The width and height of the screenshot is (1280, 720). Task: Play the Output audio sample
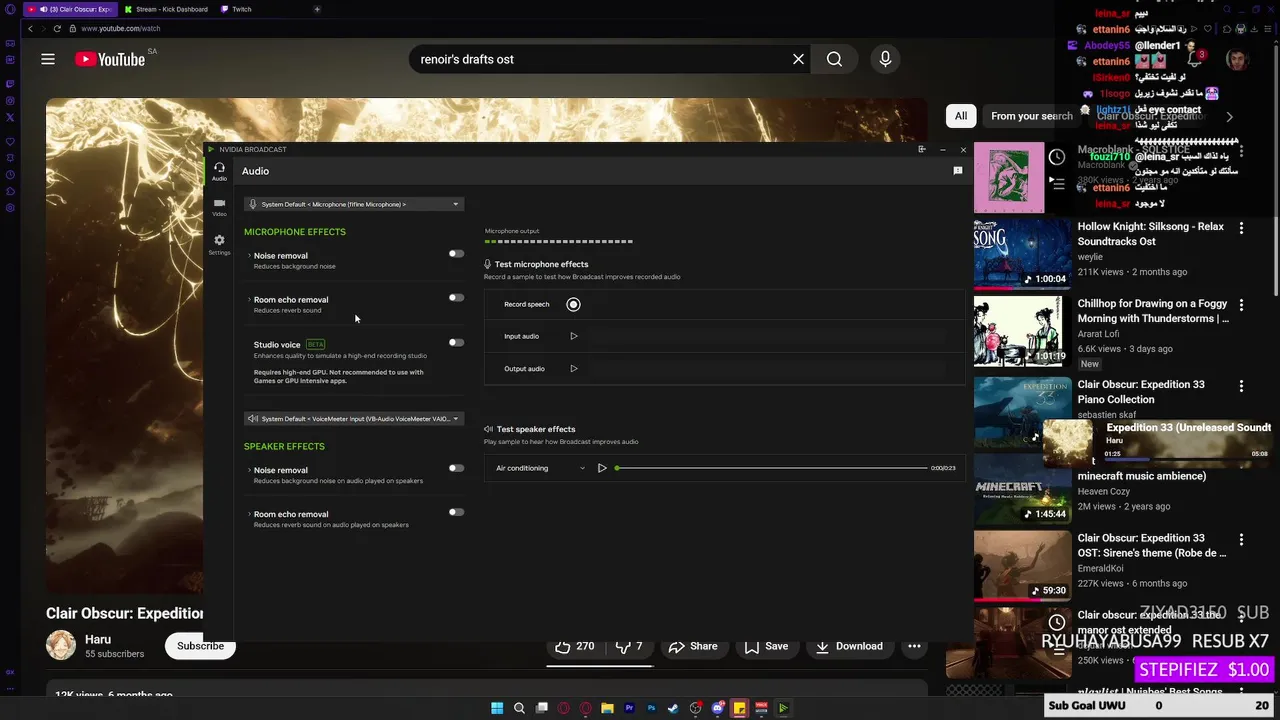click(x=574, y=368)
